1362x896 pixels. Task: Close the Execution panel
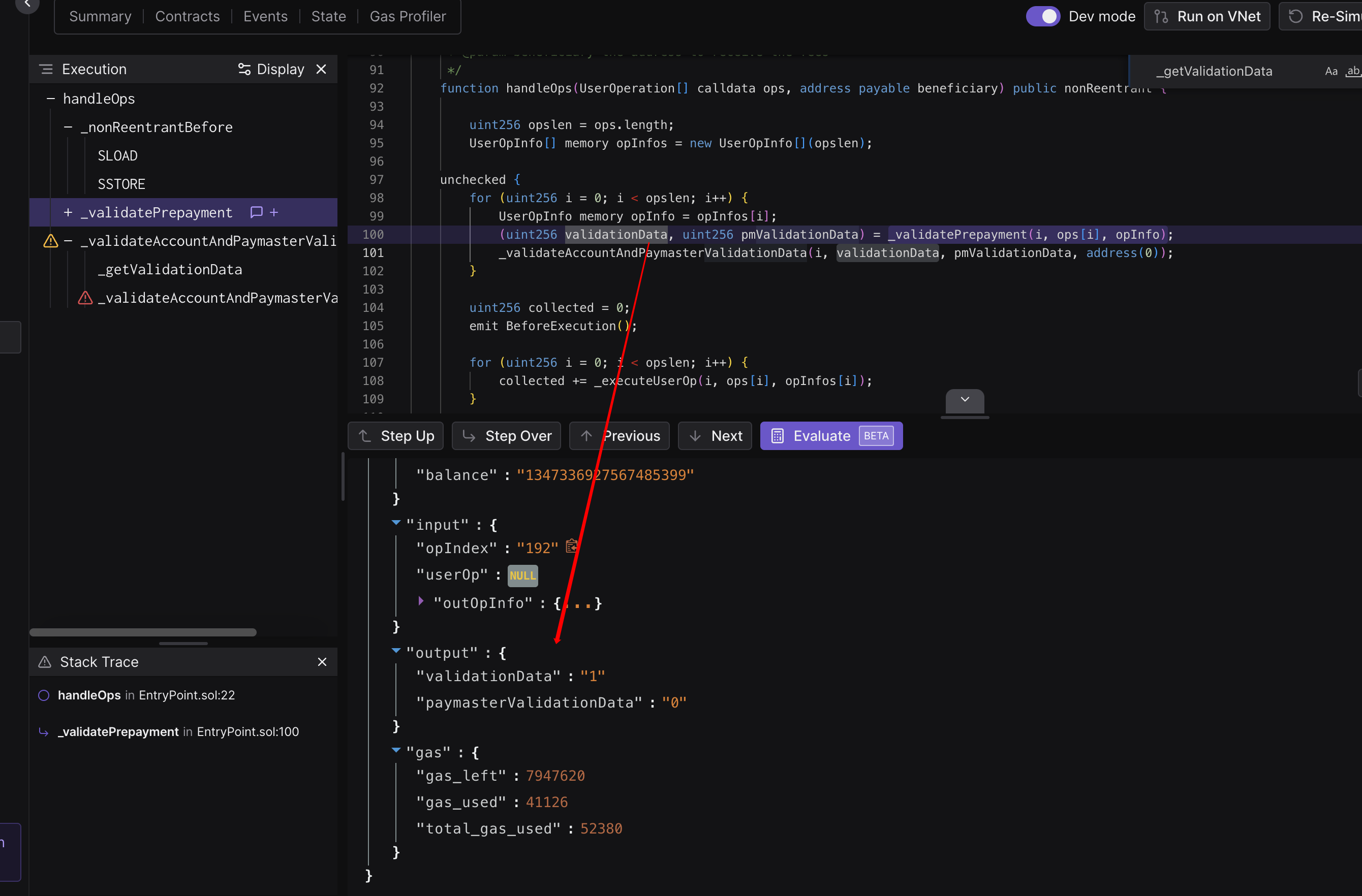[322, 69]
